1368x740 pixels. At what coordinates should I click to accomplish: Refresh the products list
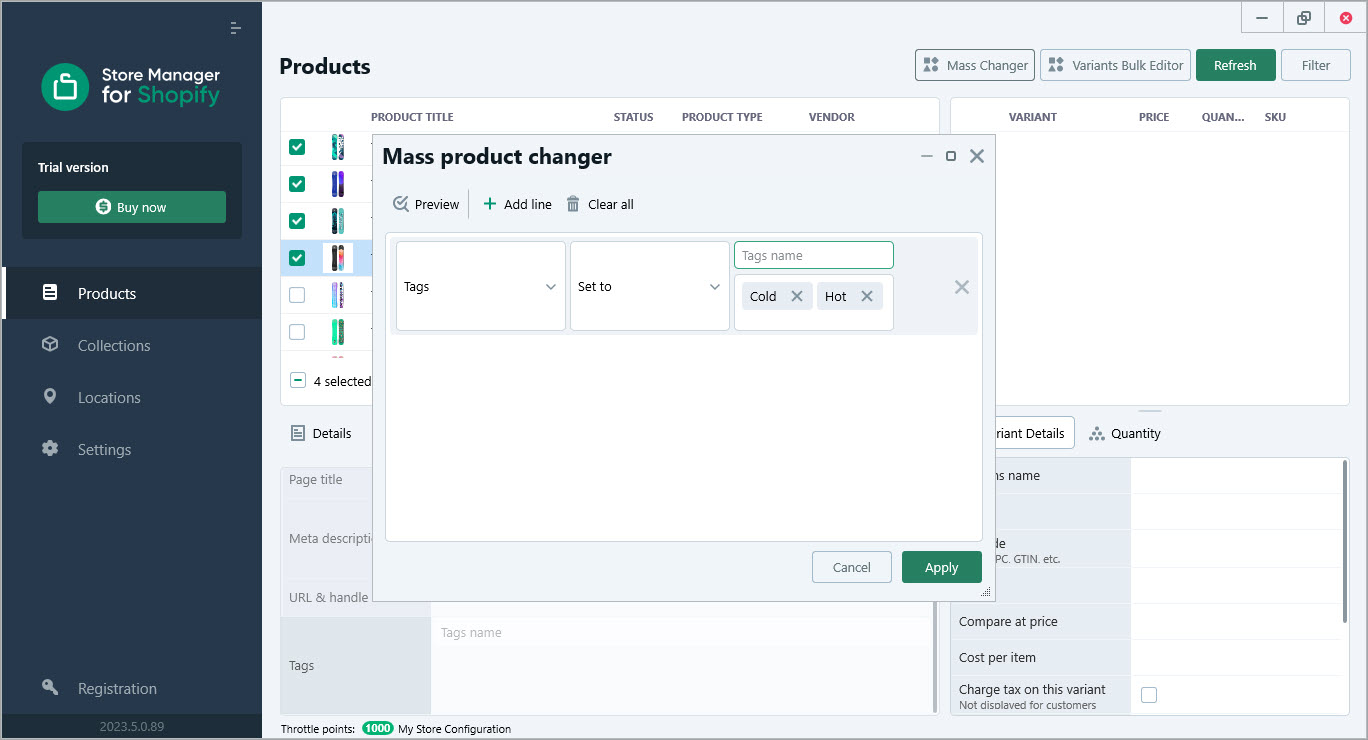(1235, 65)
